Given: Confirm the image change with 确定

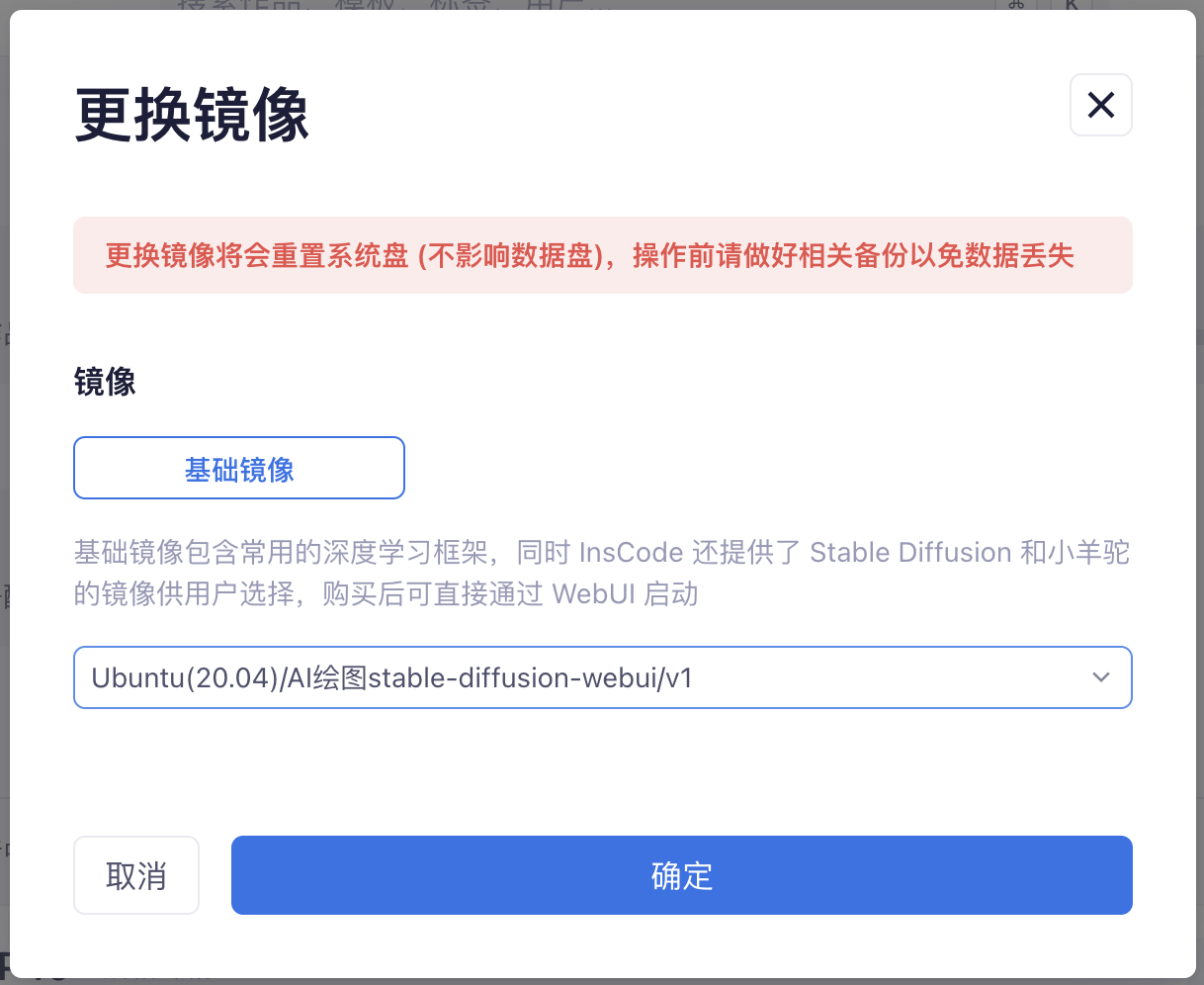Looking at the screenshot, I should [682, 875].
